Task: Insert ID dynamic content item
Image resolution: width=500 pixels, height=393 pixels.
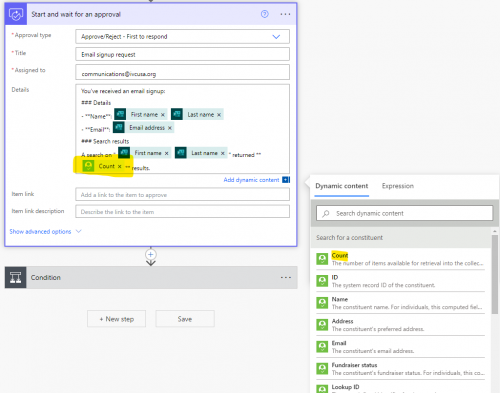Action: coord(401,281)
